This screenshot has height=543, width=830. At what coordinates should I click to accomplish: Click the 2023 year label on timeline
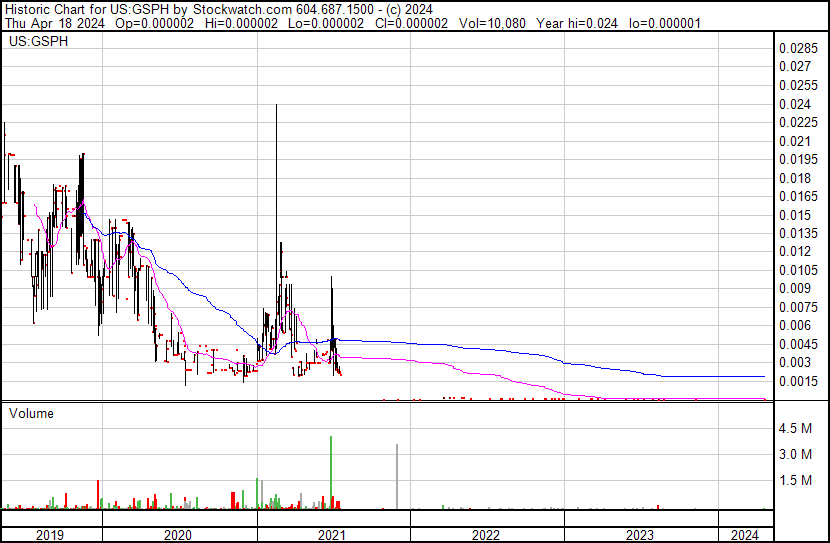click(640, 535)
